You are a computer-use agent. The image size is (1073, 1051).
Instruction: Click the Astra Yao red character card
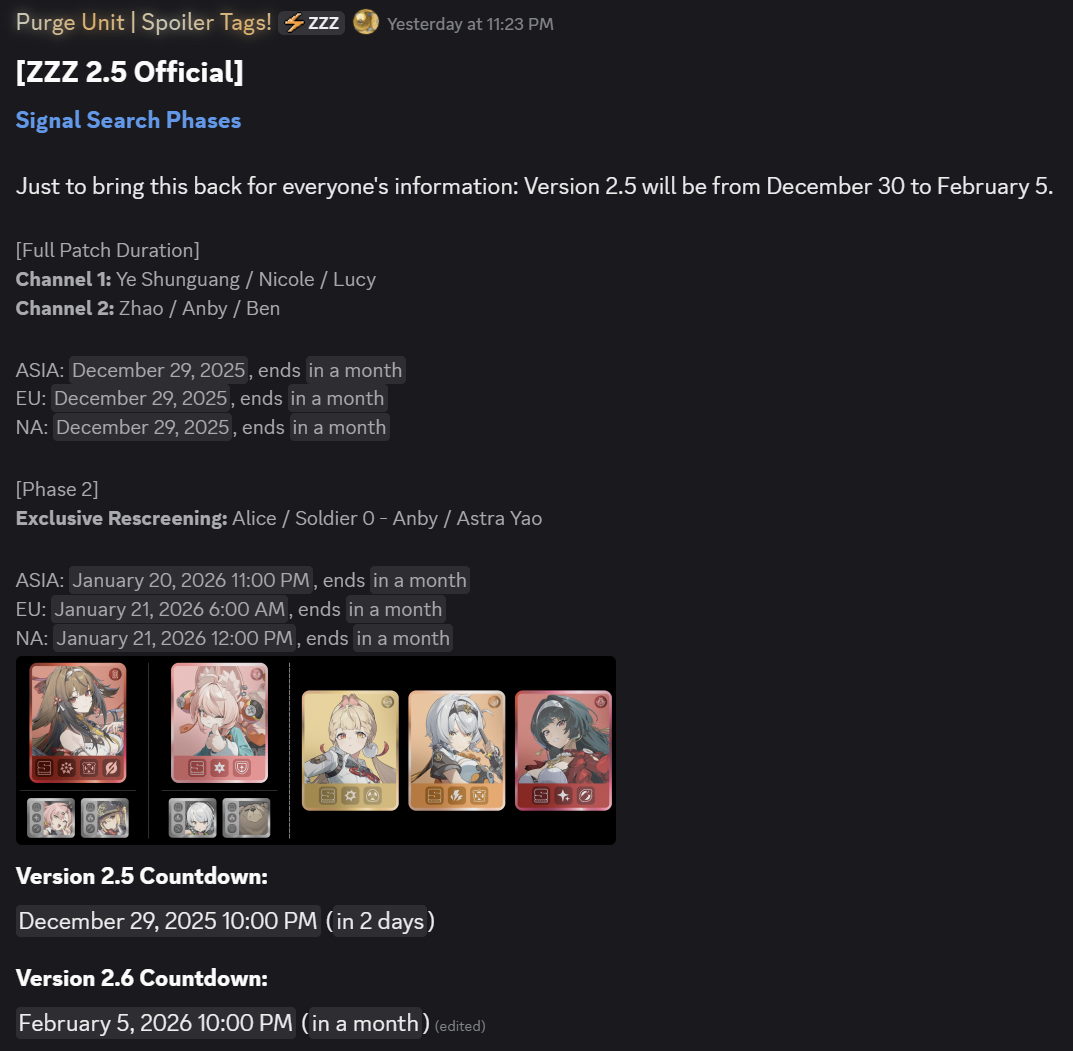point(563,751)
